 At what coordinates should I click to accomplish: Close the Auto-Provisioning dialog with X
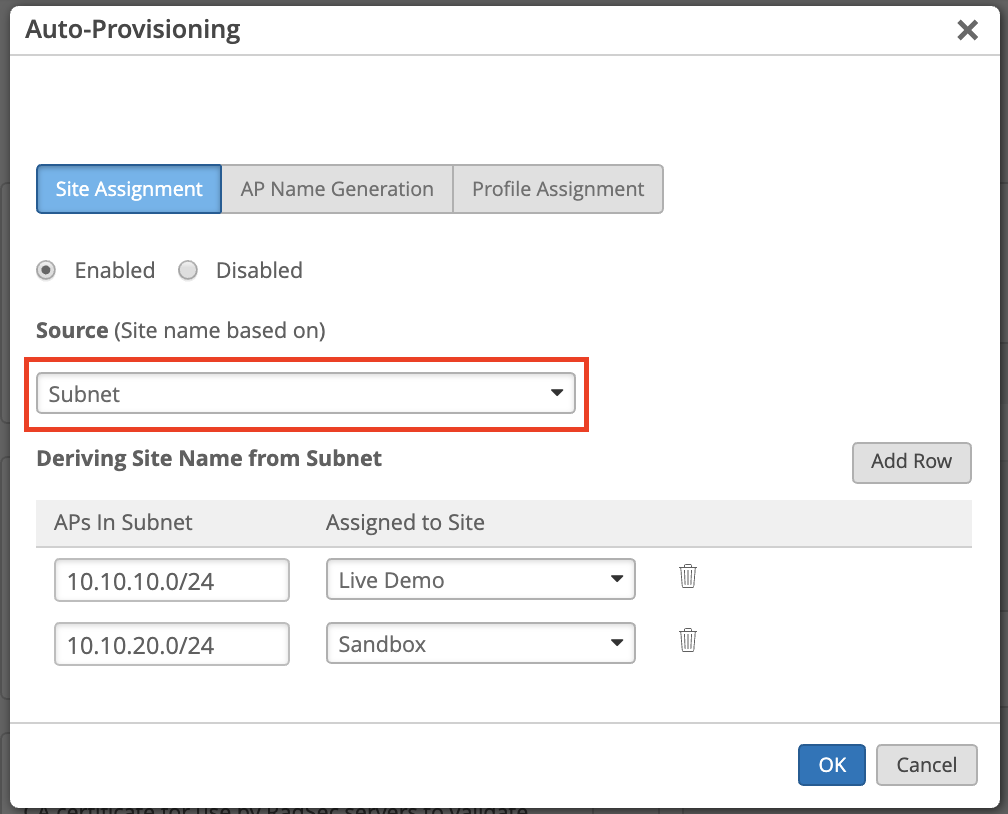tap(967, 30)
